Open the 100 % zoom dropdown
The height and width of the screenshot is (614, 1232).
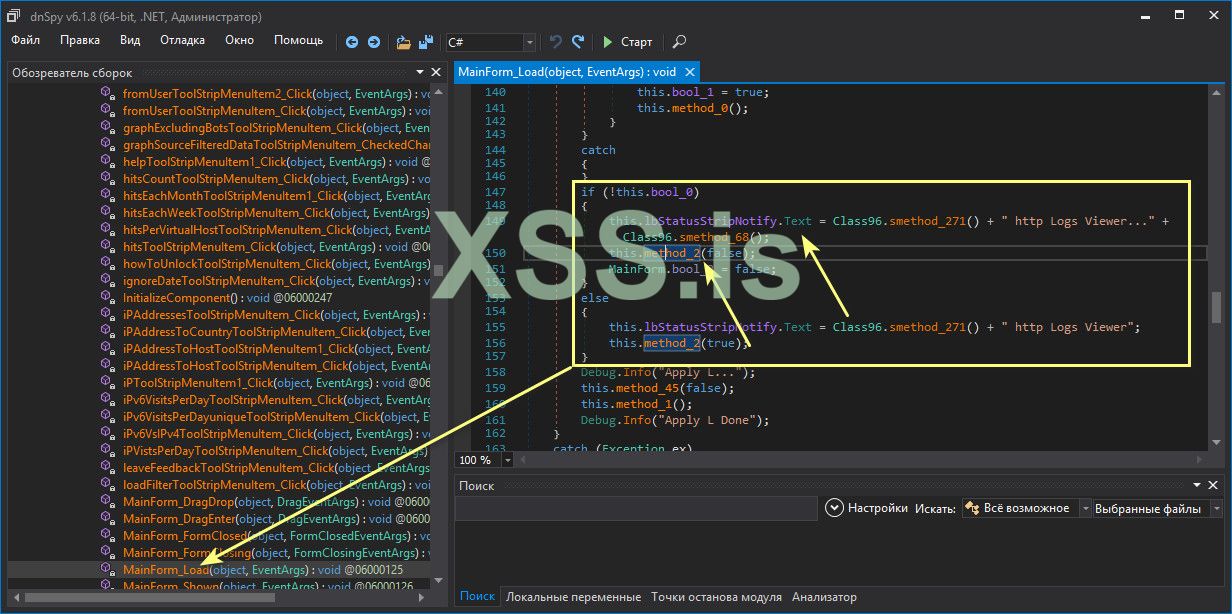click(507, 460)
